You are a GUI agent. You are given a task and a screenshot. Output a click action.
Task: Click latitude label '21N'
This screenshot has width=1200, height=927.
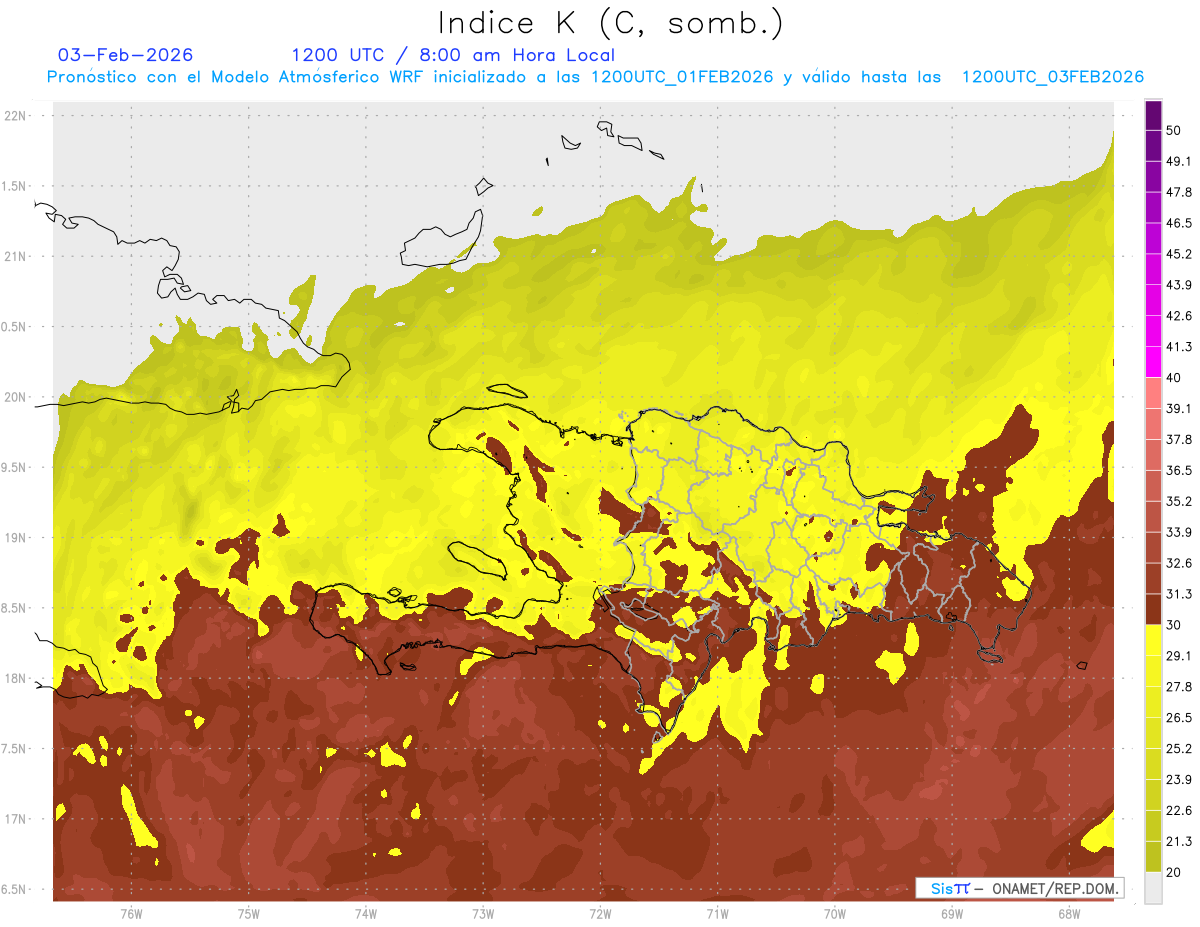click(x=16, y=256)
